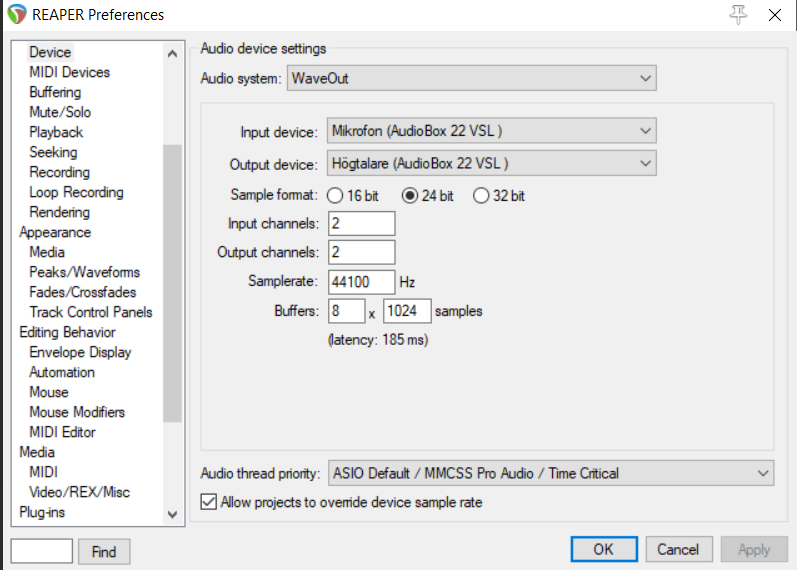Click the Cancel button

pos(679,550)
